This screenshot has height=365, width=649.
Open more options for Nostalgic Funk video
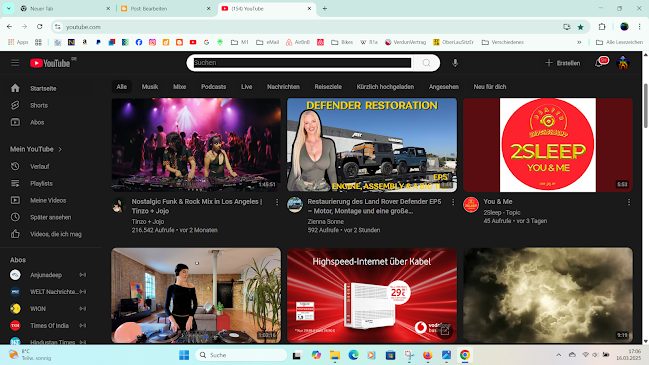pyautogui.click(x=277, y=202)
